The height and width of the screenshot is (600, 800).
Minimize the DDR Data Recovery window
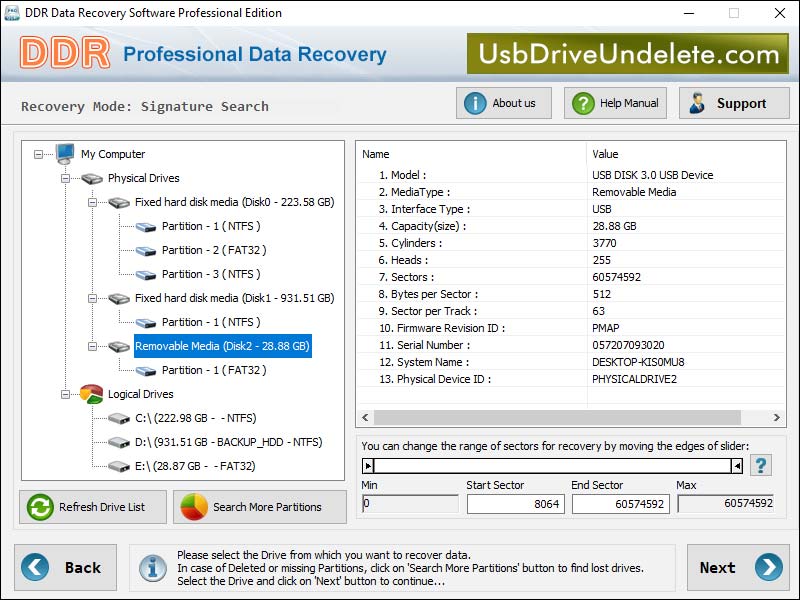coord(689,13)
